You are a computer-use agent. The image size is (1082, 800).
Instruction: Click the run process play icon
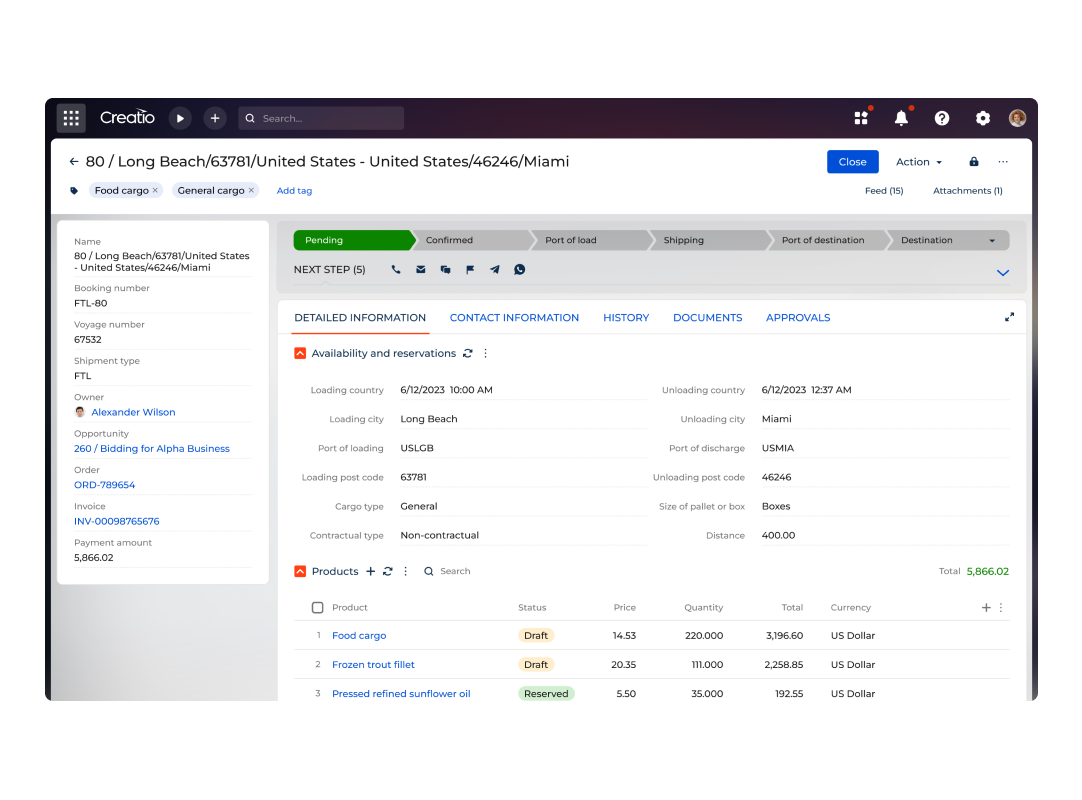click(x=180, y=118)
